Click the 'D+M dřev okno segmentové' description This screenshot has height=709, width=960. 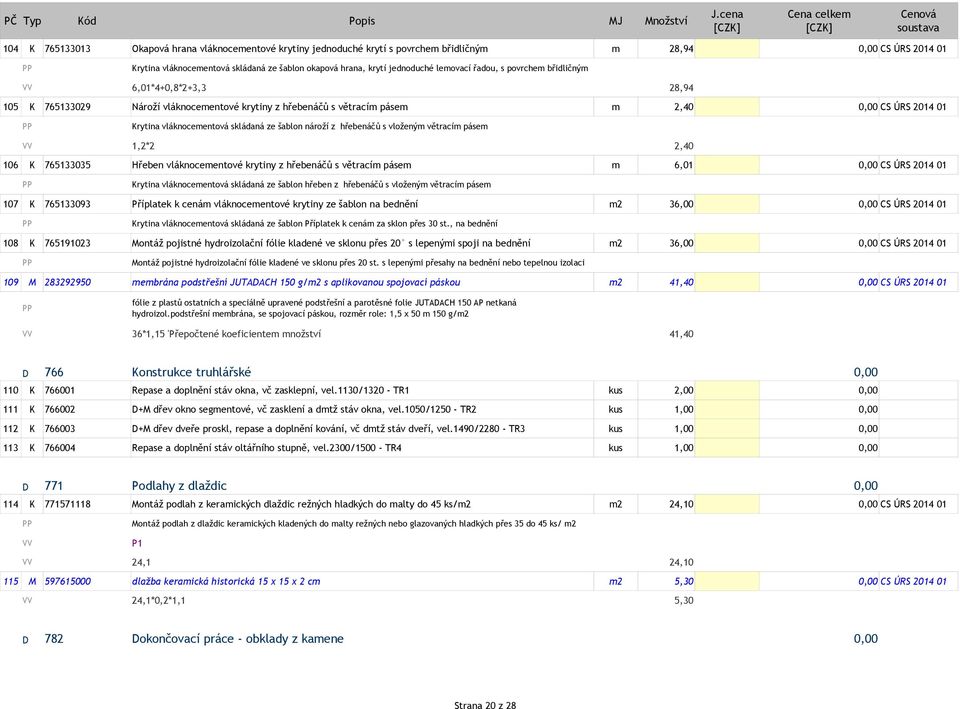[x=304, y=409]
